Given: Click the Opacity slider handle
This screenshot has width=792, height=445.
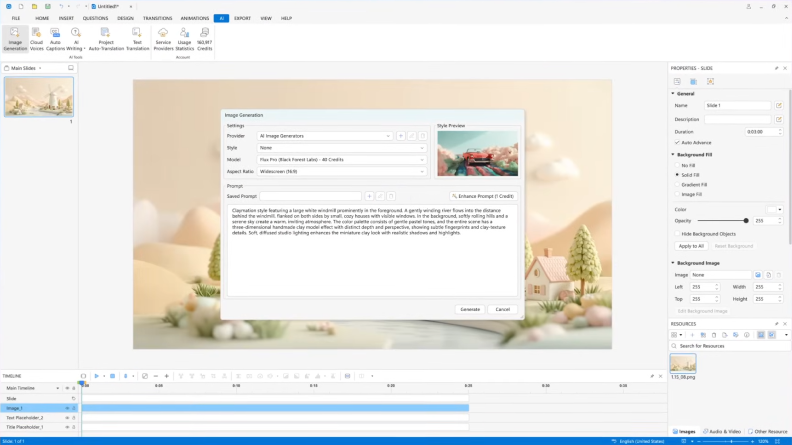Looking at the screenshot, I should (746, 220).
